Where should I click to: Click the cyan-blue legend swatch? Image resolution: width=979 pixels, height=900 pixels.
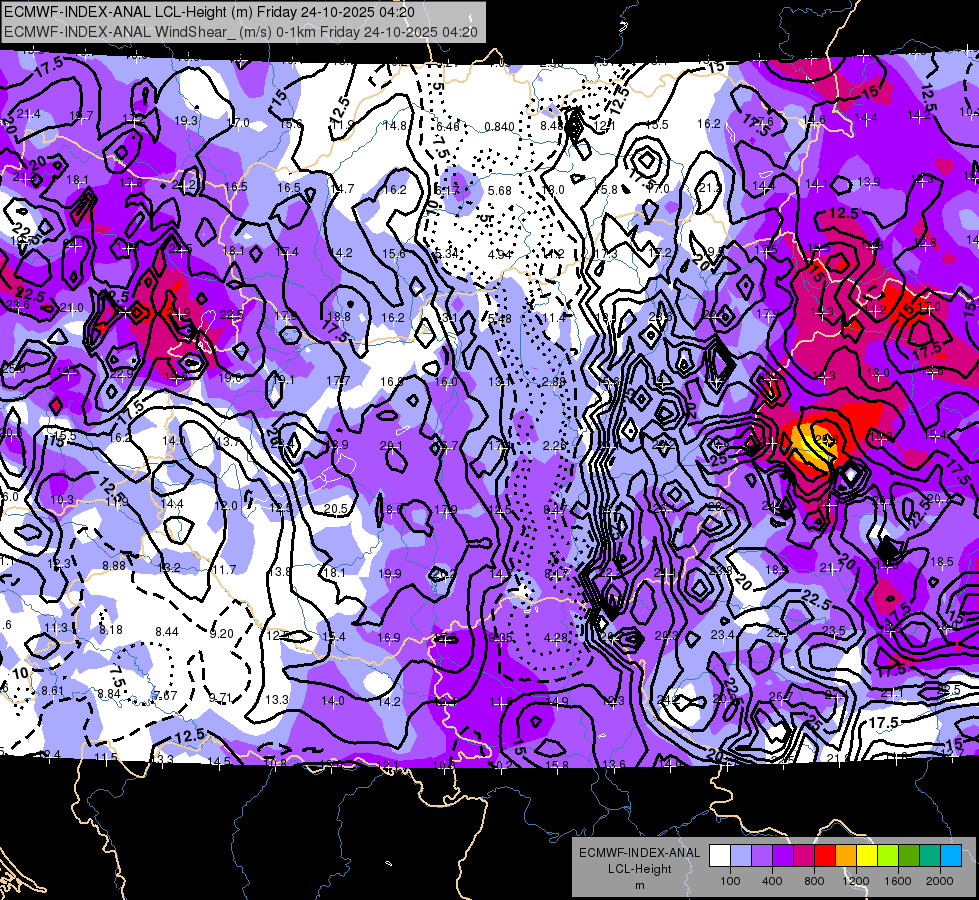[951, 856]
